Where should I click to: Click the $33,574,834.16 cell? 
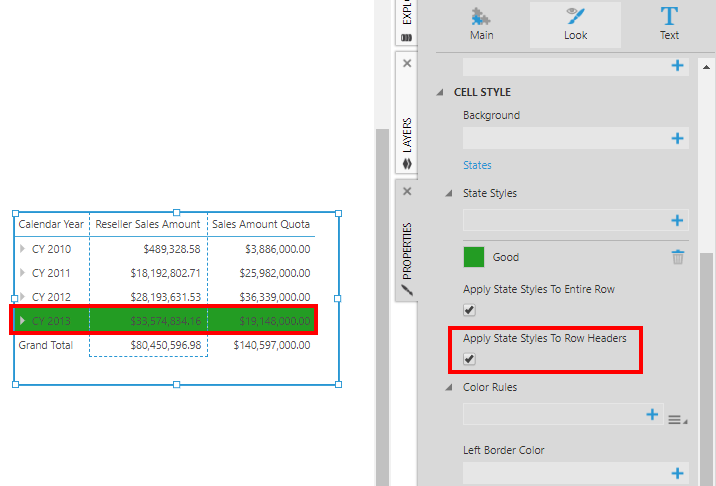point(165,321)
